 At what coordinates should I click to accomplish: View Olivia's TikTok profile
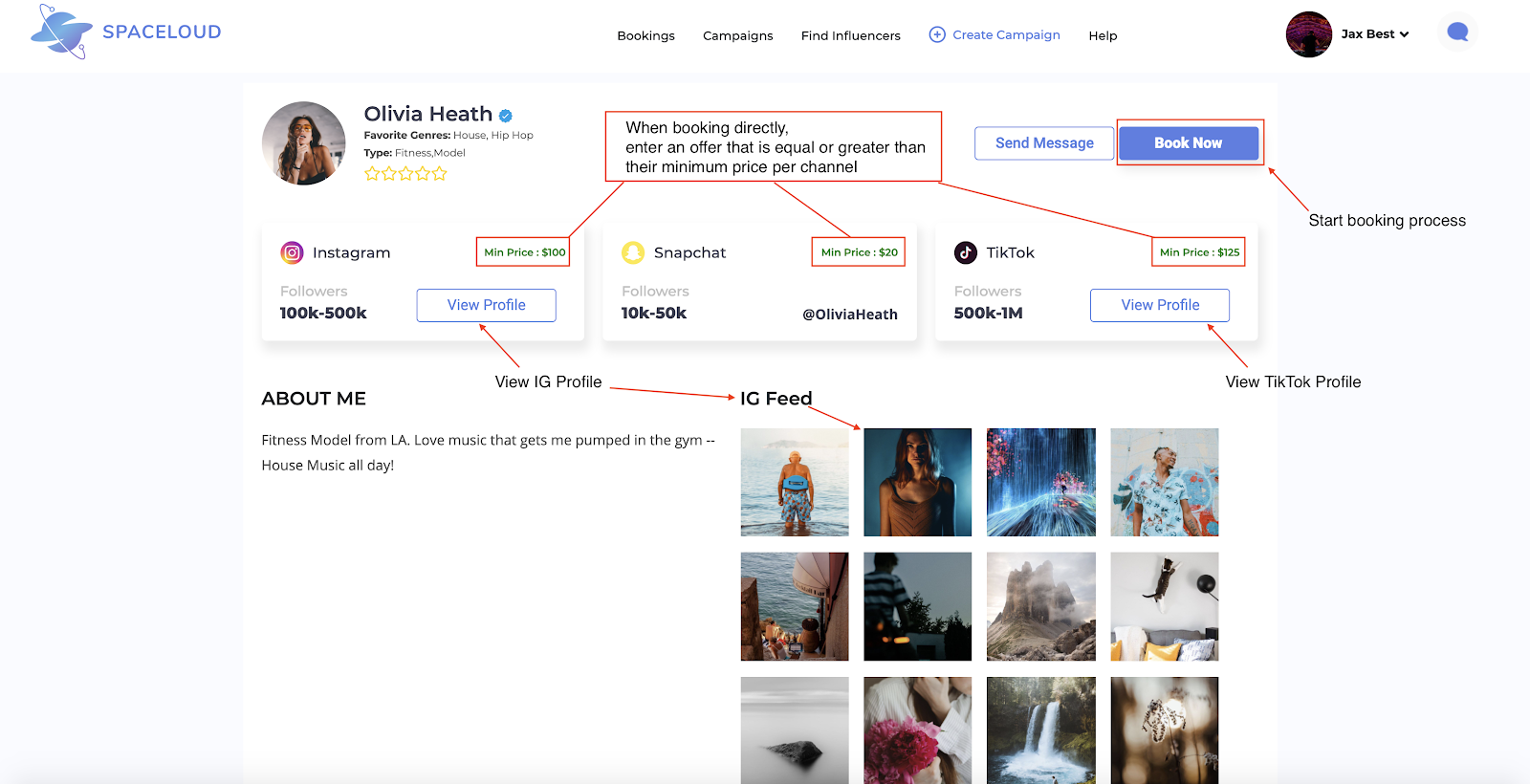click(x=1160, y=305)
